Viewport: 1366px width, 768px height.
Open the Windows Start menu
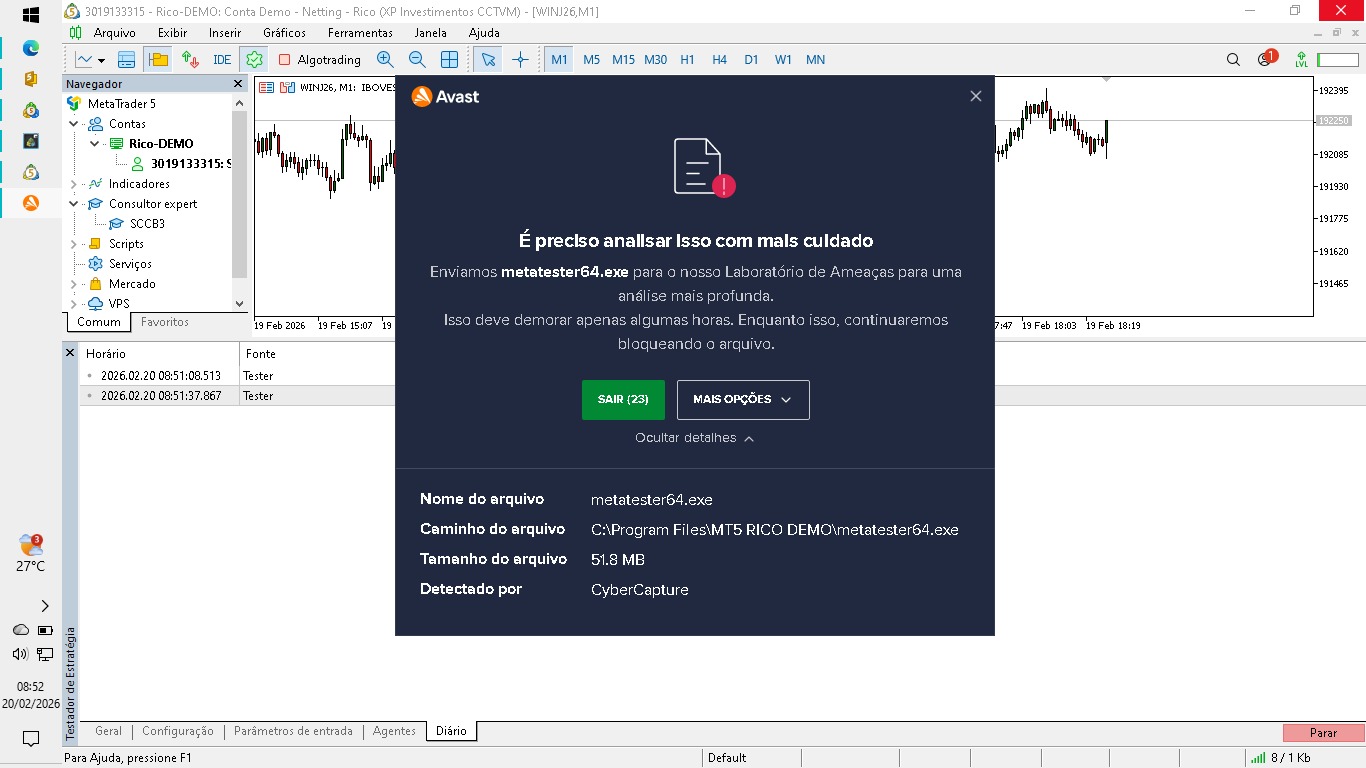point(30,15)
